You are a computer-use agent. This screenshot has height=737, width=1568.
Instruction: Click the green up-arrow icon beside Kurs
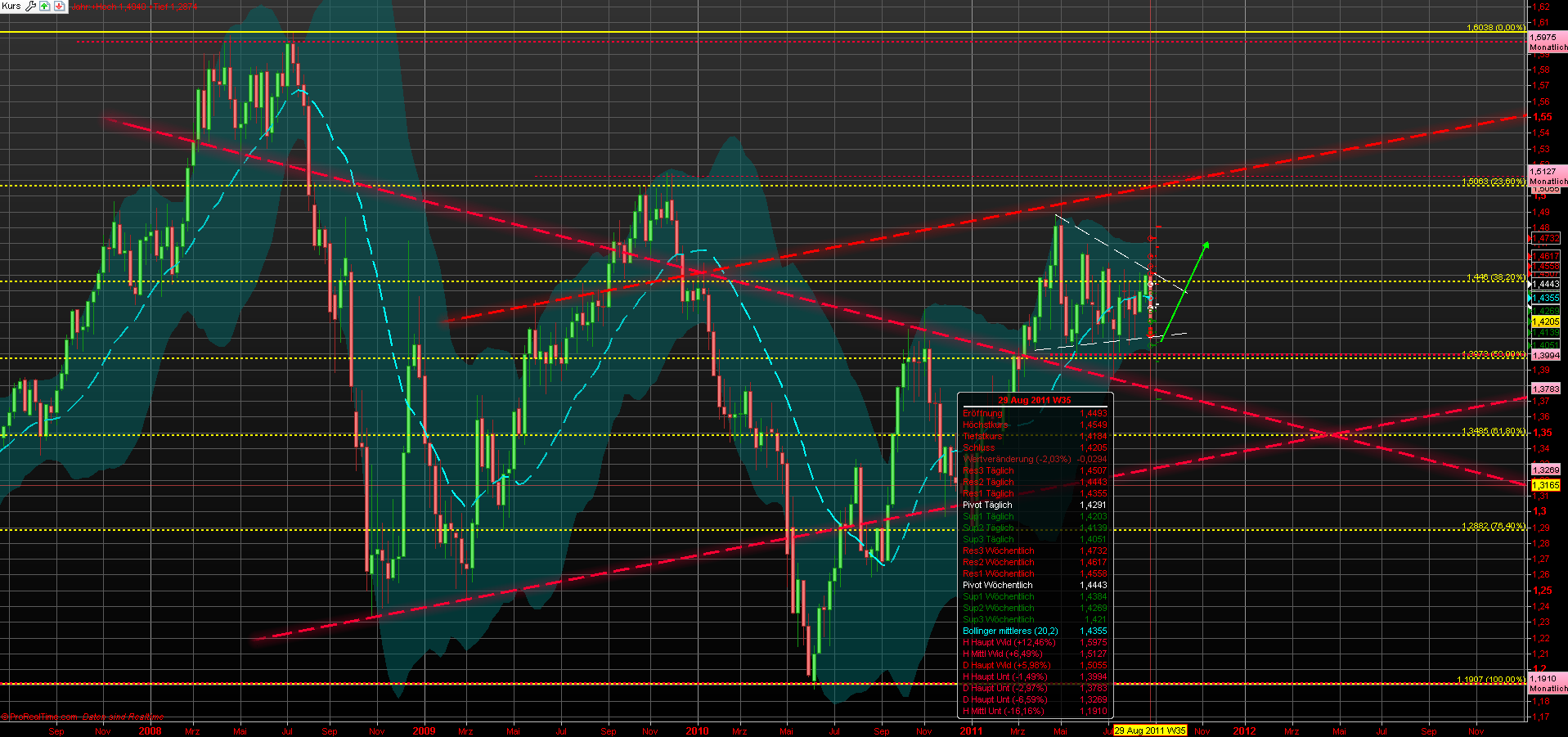[44, 6]
